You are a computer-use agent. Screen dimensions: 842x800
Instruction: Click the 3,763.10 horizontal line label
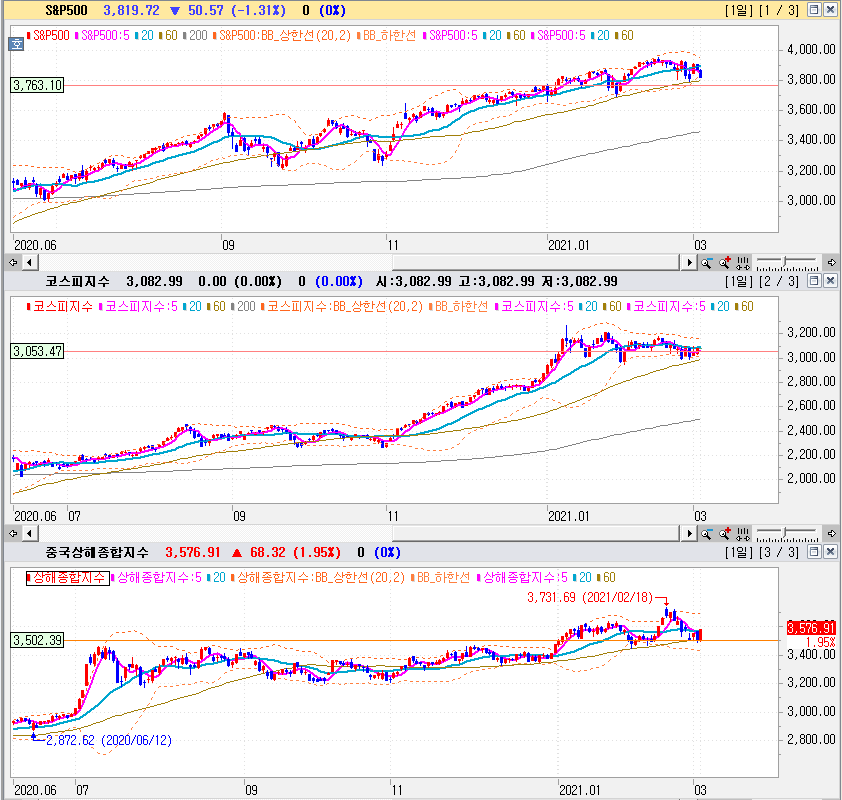pyautogui.click(x=38, y=85)
